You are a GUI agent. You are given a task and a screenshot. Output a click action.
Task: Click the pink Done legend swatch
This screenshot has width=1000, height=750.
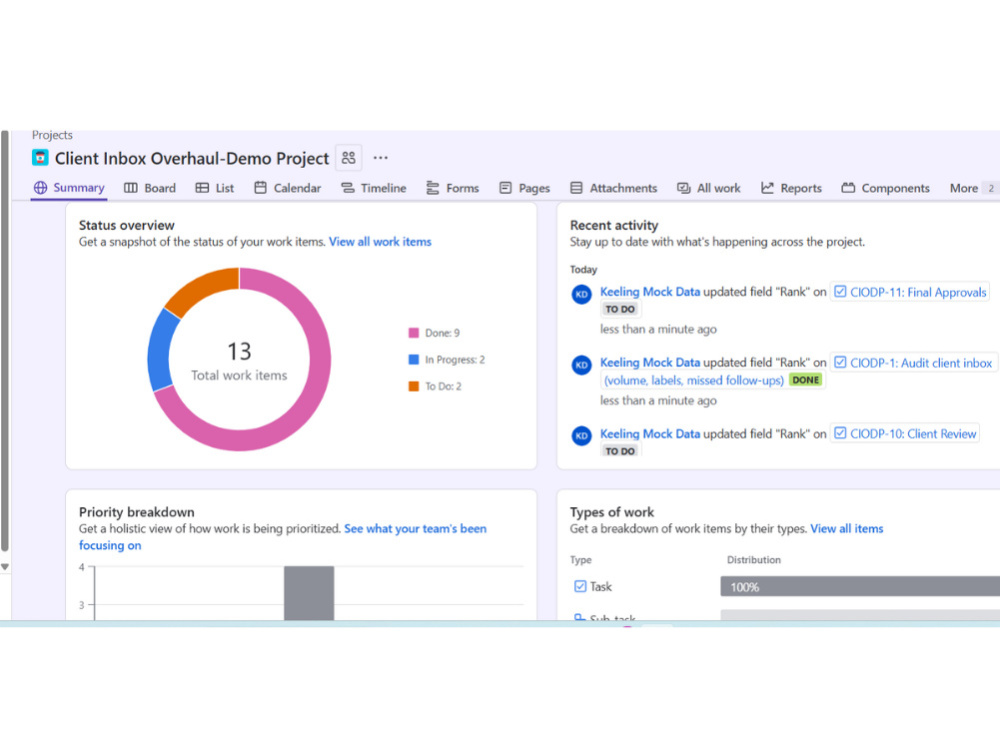pyautogui.click(x=413, y=333)
